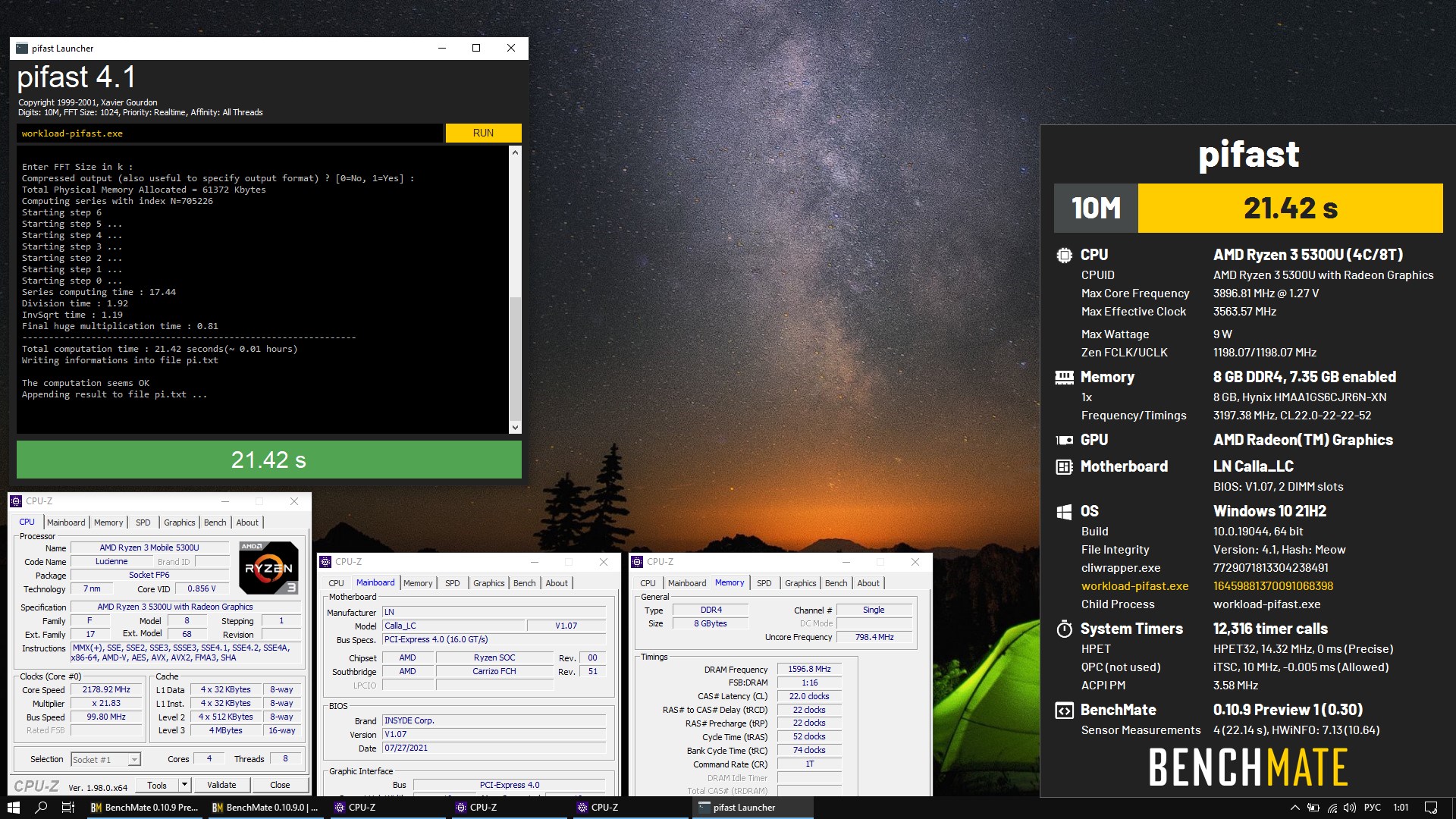Click the GPU icon in BenchMate panel
The width and height of the screenshot is (1456, 819).
(x=1064, y=440)
